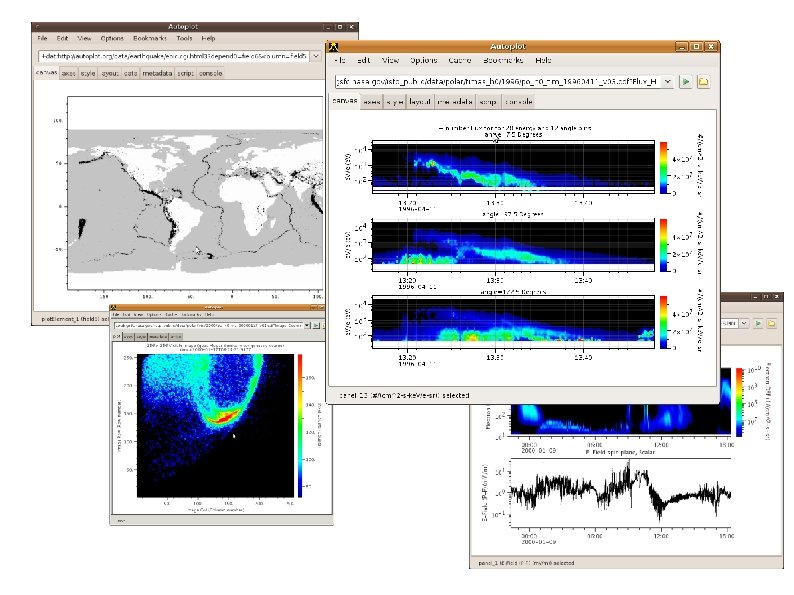Click the color bar beside the image plot
Viewport: 794px width, 595px height.
tap(300, 426)
